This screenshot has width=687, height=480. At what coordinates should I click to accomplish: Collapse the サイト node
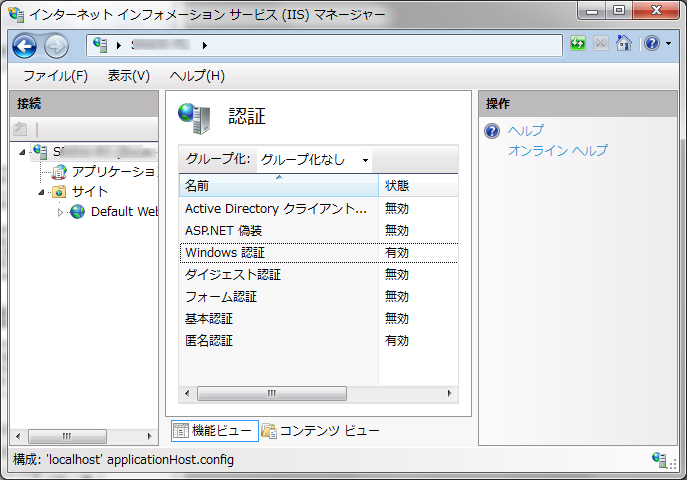pos(41,192)
